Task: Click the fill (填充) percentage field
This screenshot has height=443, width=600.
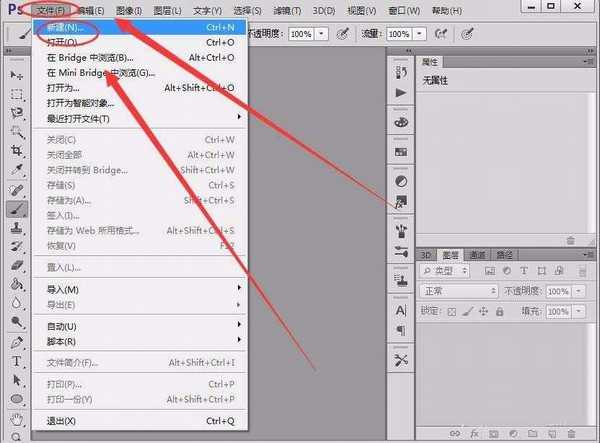Action: (558, 311)
